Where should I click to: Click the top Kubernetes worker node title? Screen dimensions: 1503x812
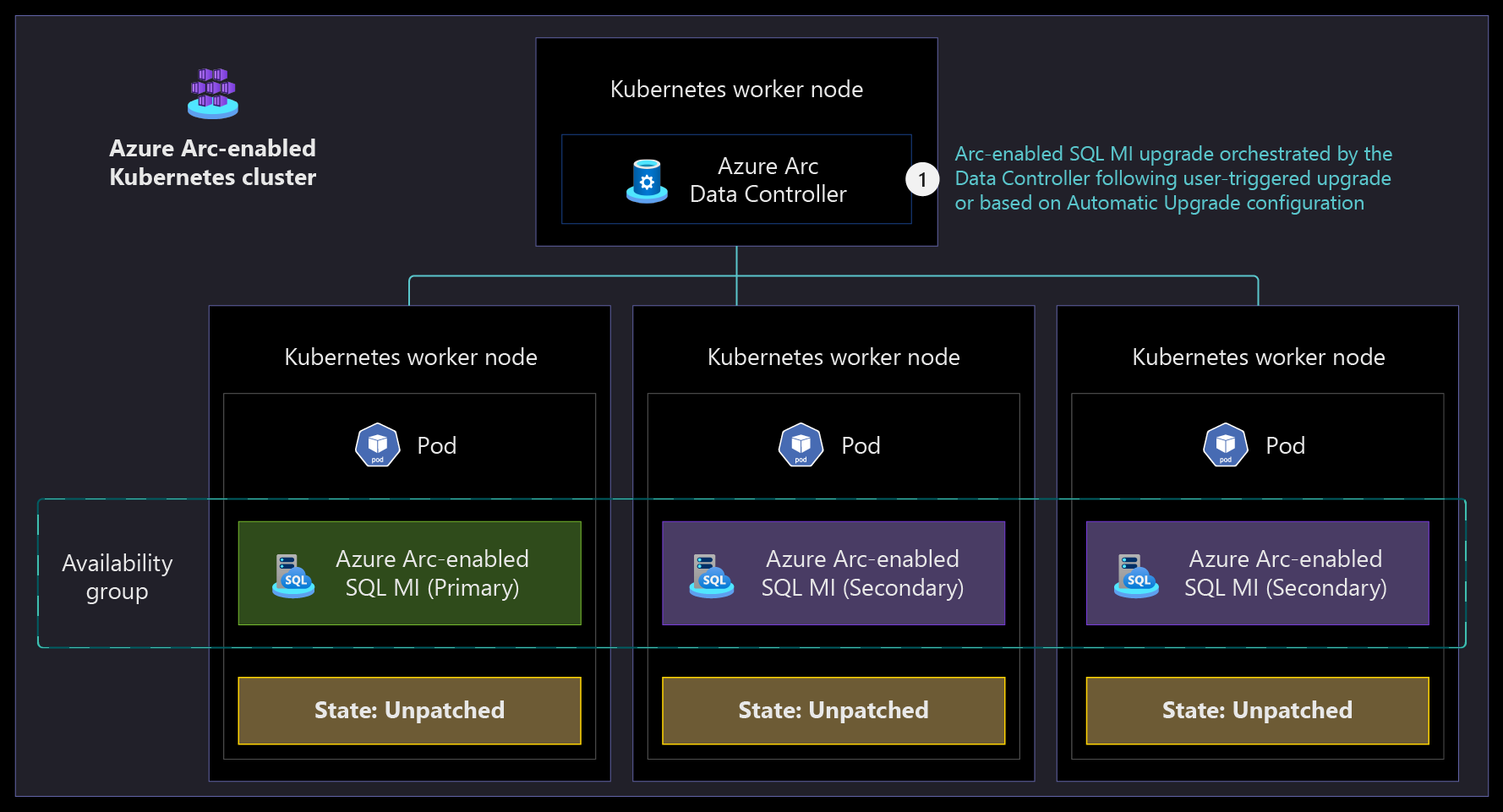tap(737, 90)
